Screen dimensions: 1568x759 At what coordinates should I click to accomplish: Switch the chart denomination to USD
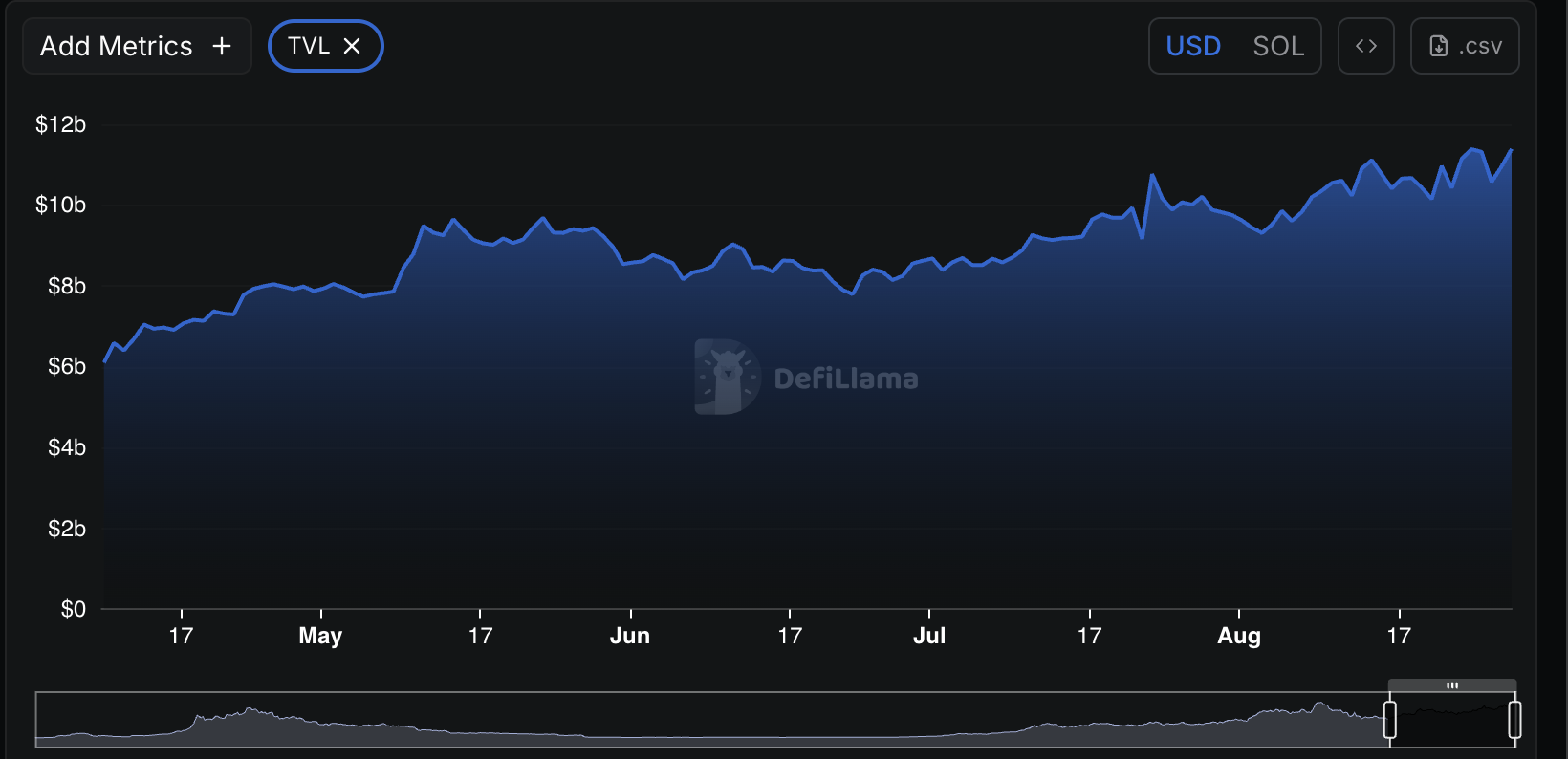(x=1193, y=46)
